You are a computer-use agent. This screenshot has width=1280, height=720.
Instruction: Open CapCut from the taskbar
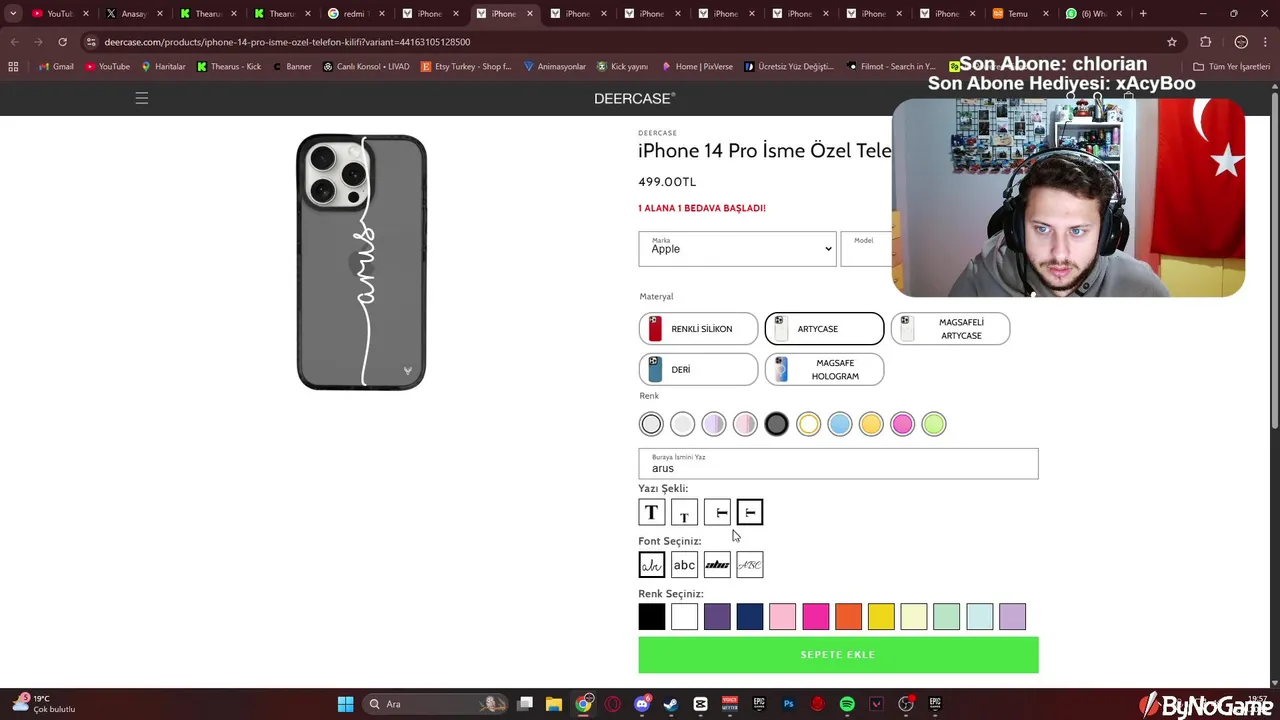coord(700,704)
